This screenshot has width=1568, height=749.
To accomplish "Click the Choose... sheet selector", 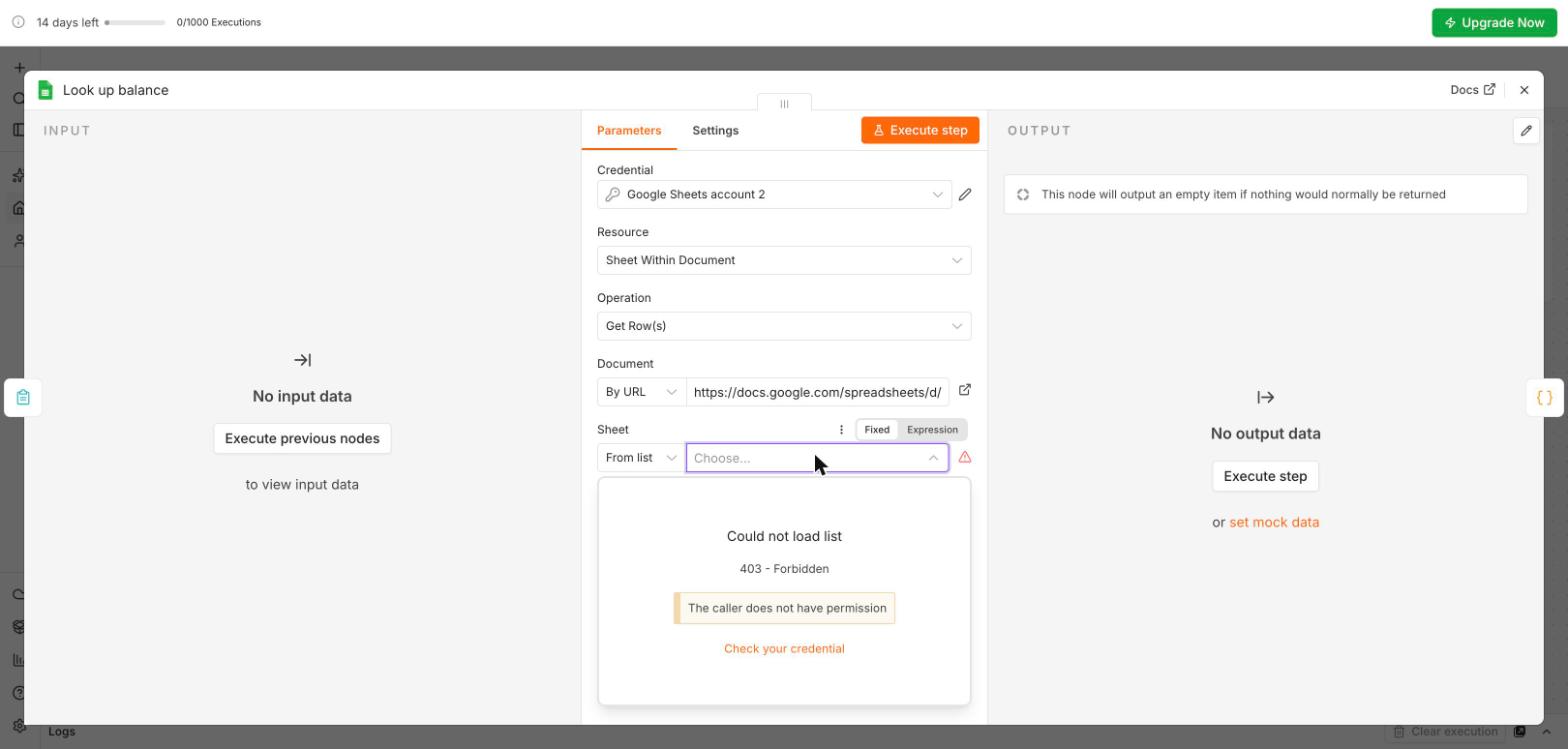I will coord(817,458).
